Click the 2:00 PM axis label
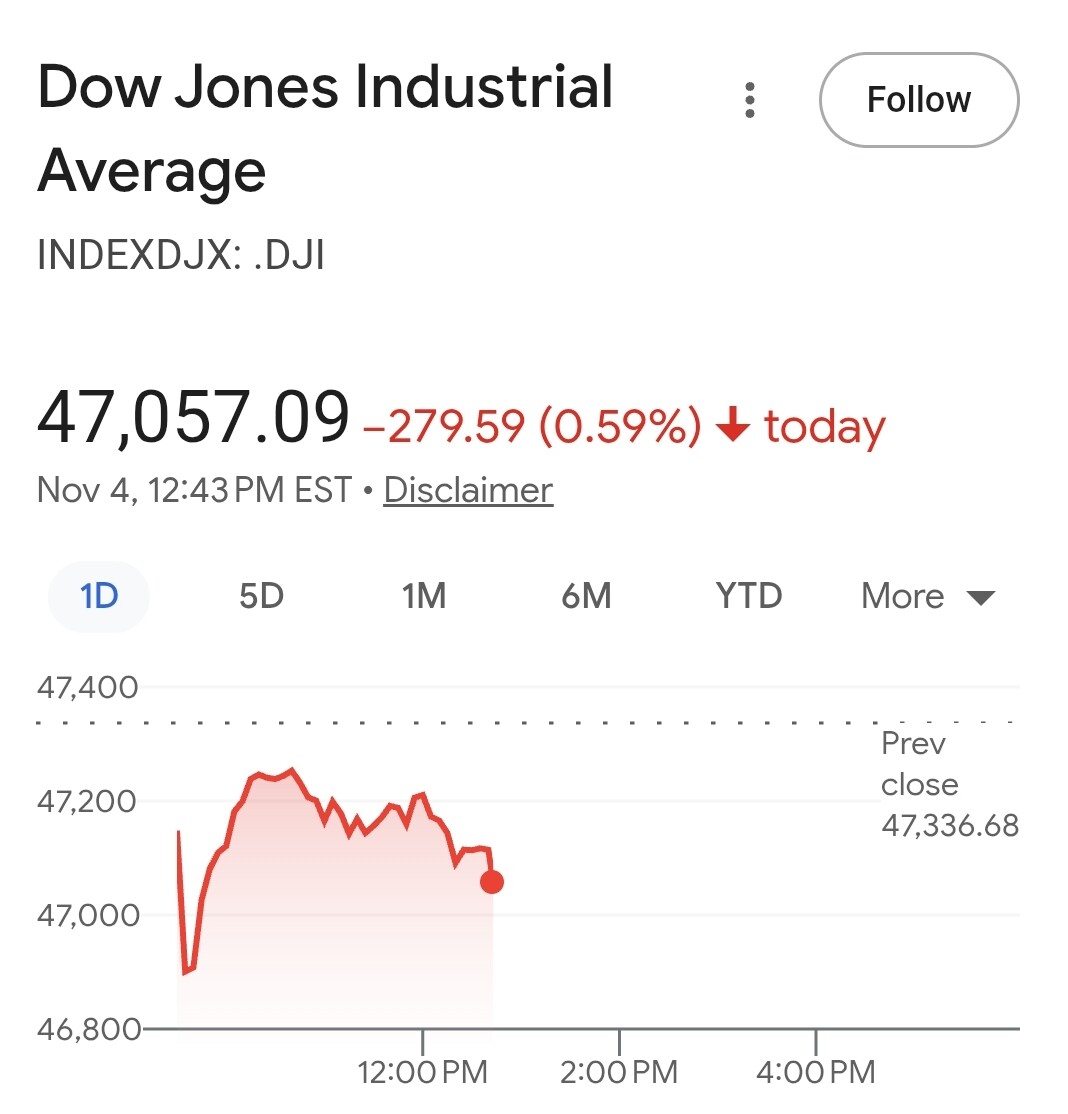 click(x=619, y=1073)
